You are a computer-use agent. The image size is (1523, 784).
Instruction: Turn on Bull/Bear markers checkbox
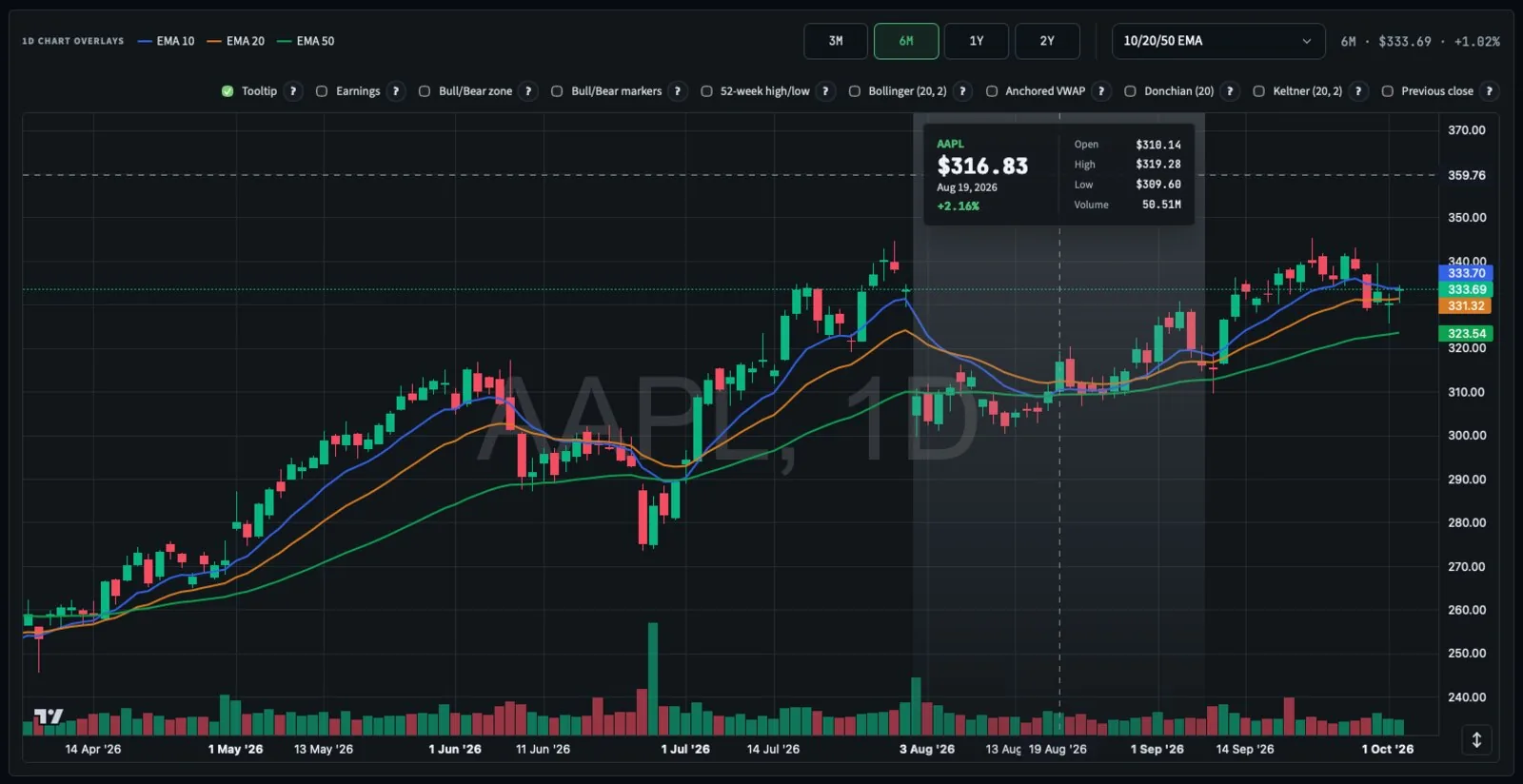[x=557, y=91]
